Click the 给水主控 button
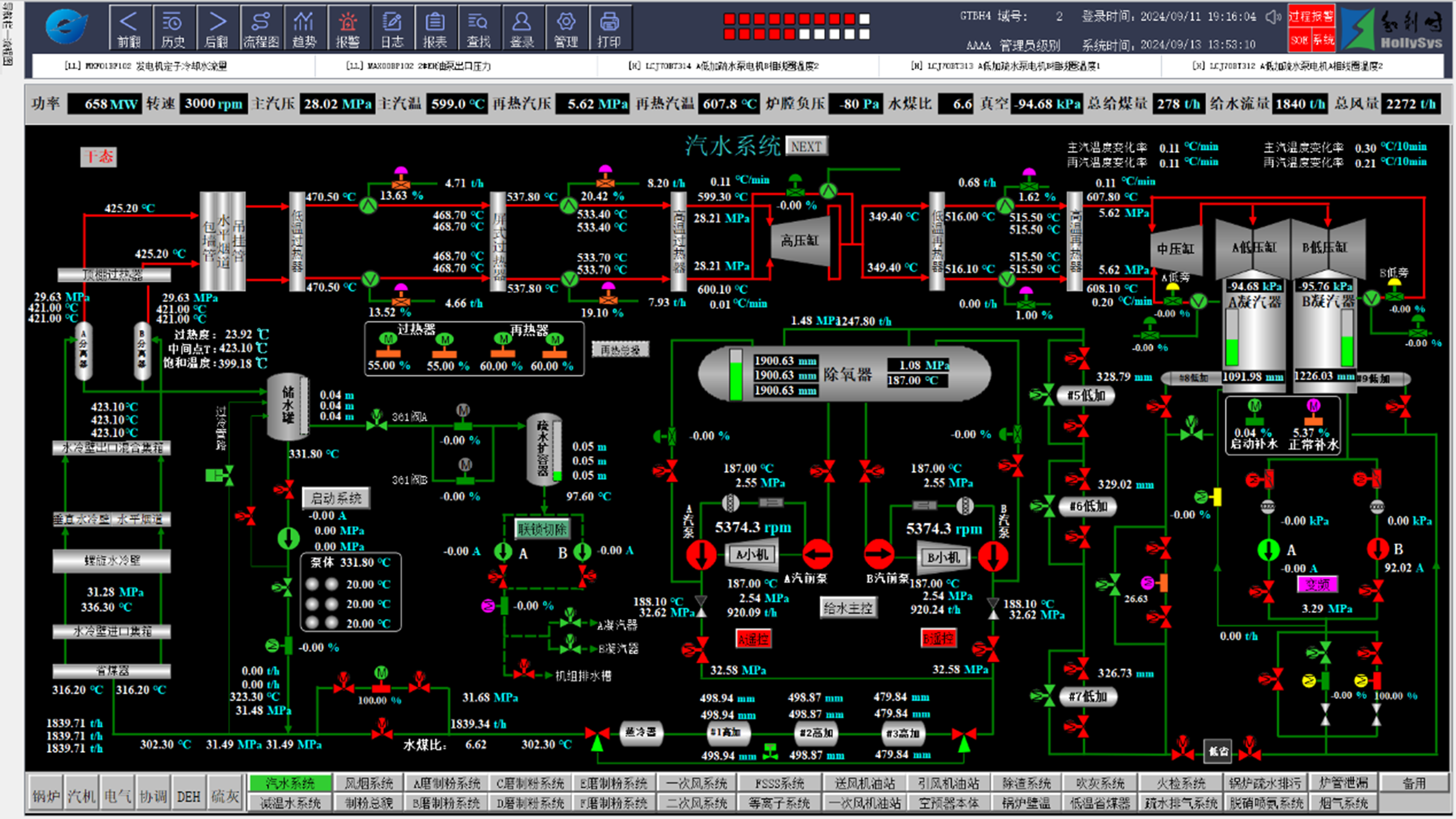1456x819 pixels. [x=848, y=608]
